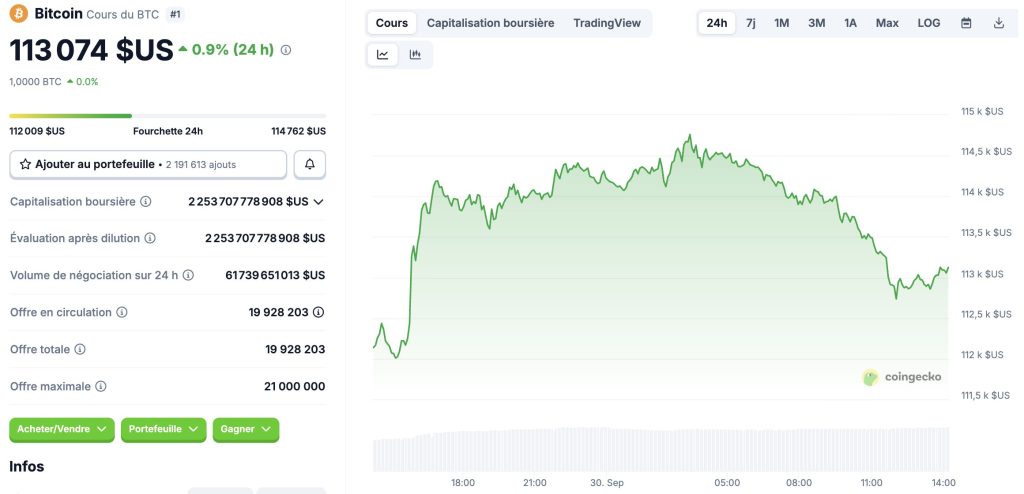Click the download chart data icon

999,23
